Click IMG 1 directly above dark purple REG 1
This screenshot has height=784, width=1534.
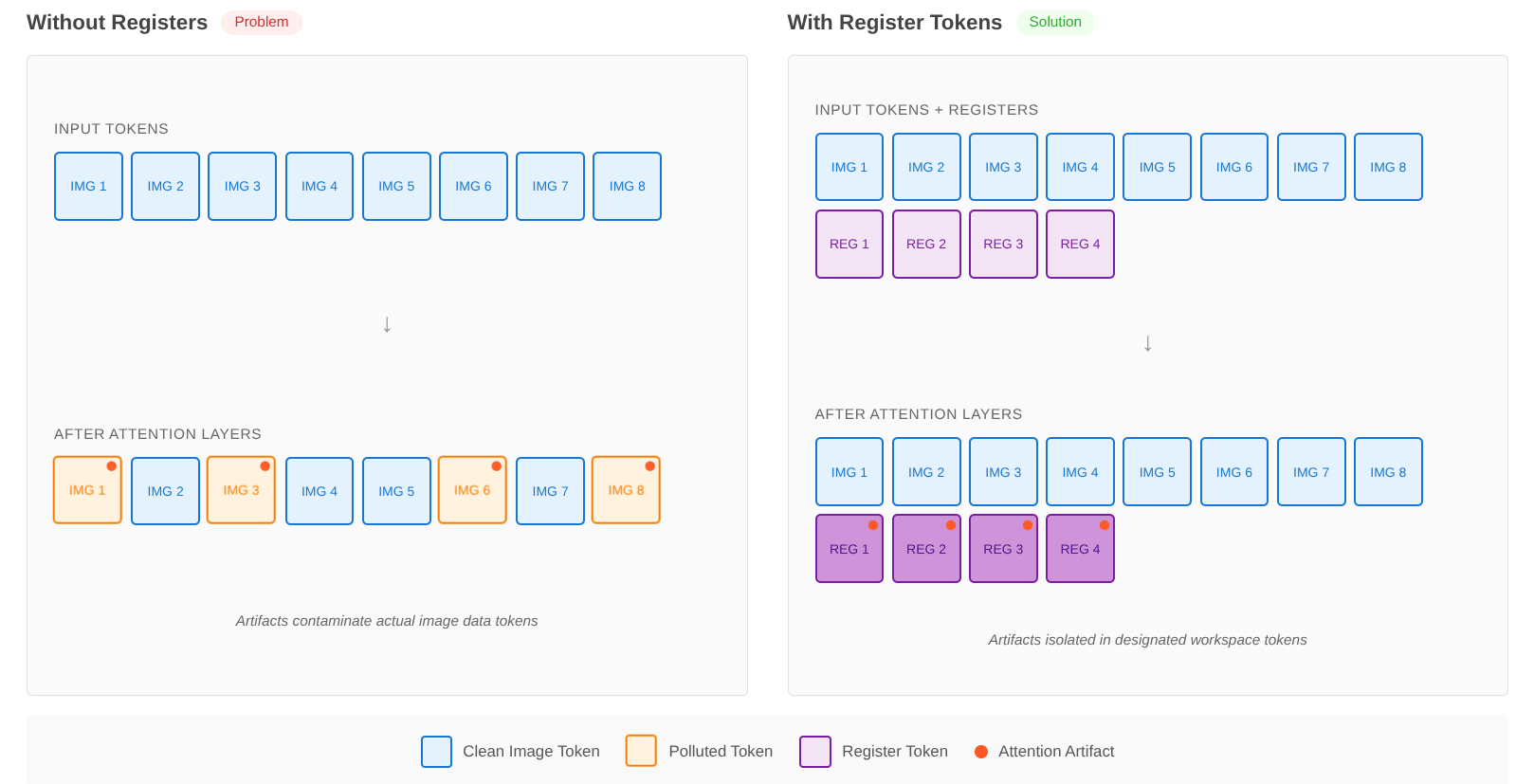coord(849,472)
